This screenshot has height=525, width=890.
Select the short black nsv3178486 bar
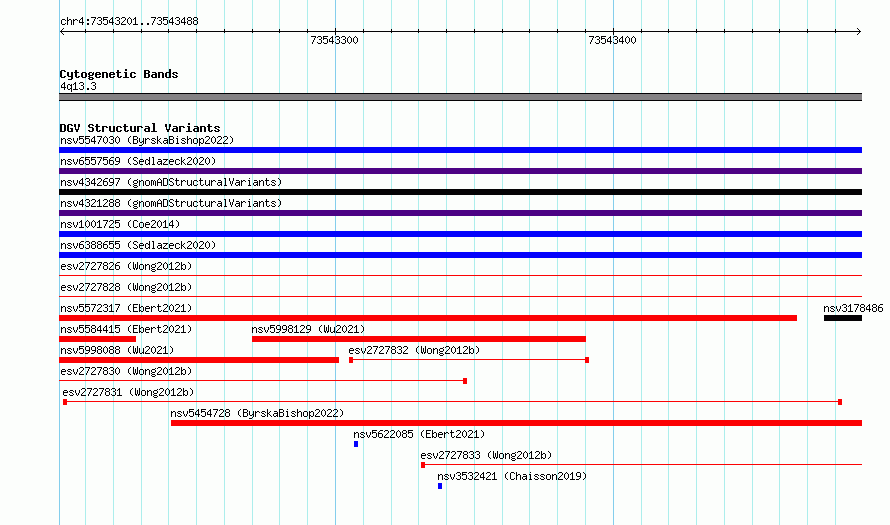pyautogui.click(x=843, y=318)
